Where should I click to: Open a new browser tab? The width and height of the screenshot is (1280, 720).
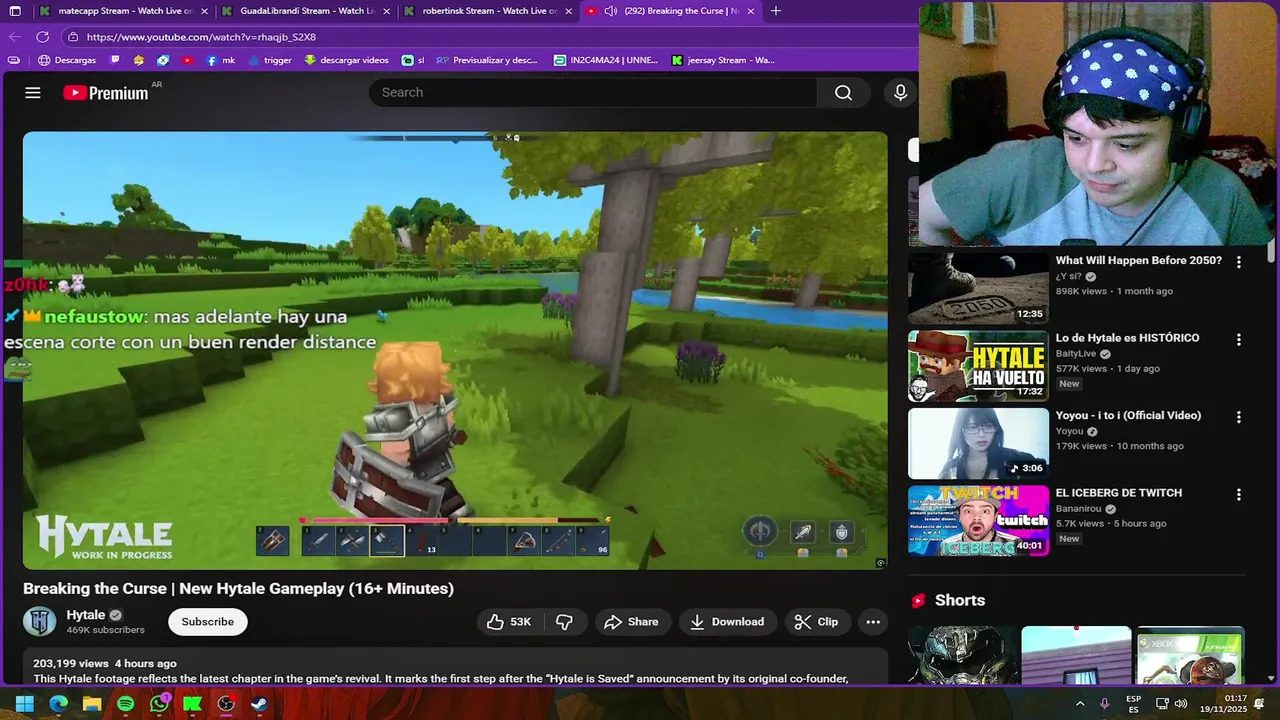(775, 11)
